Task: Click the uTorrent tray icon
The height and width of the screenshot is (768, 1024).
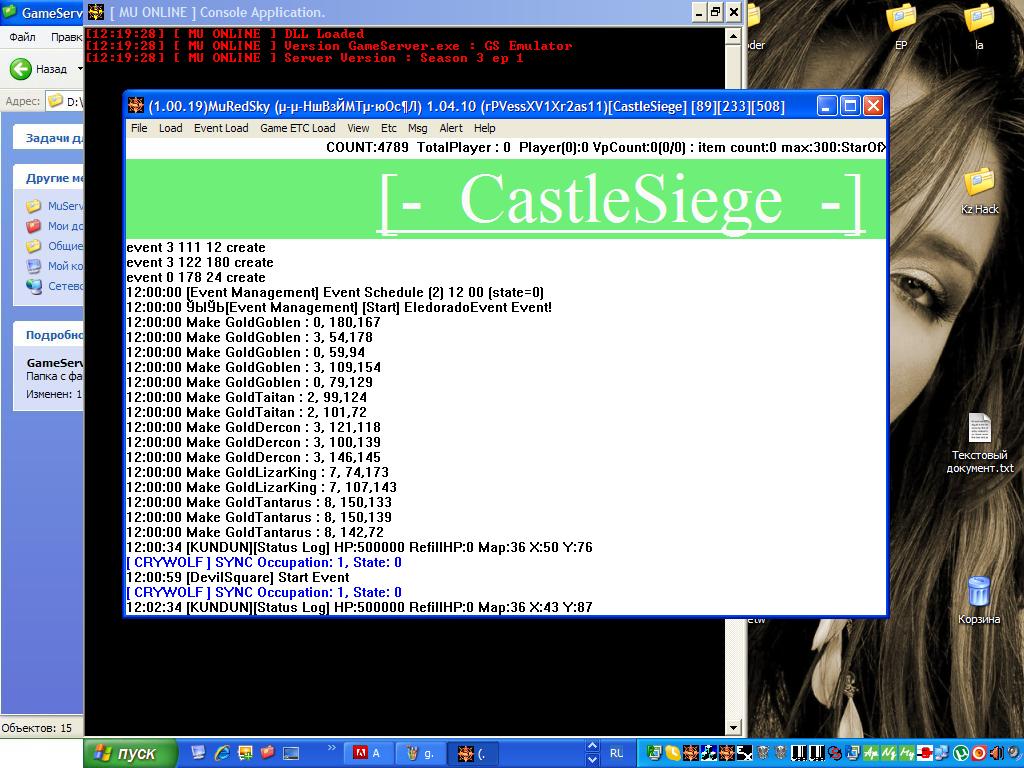Action: click(x=960, y=753)
